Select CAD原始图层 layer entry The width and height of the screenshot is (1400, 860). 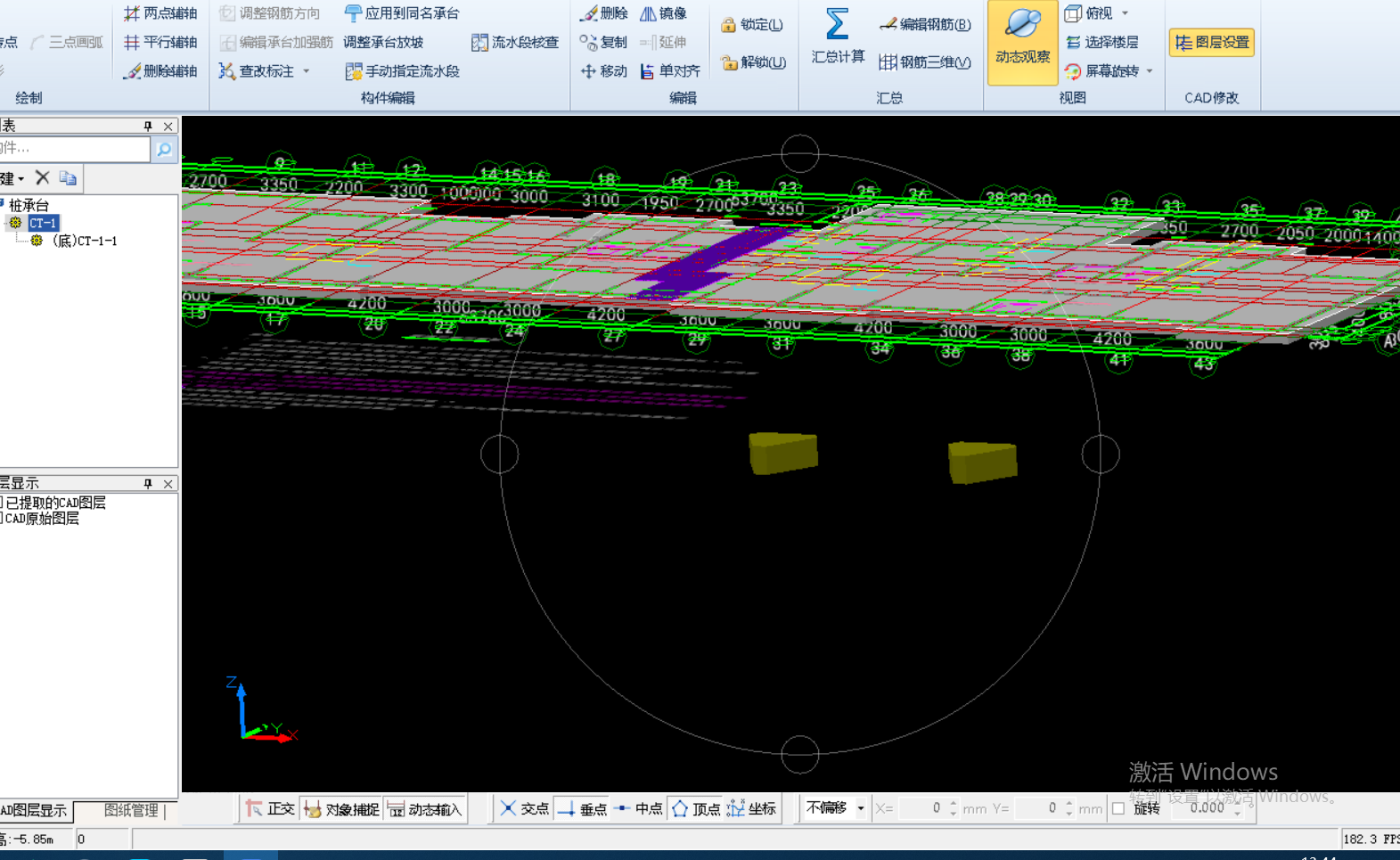pyautogui.click(x=41, y=519)
